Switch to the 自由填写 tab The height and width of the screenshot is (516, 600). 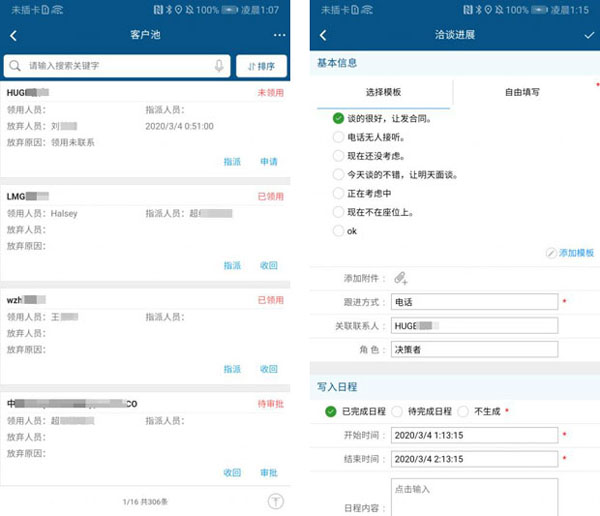point(521,92)
